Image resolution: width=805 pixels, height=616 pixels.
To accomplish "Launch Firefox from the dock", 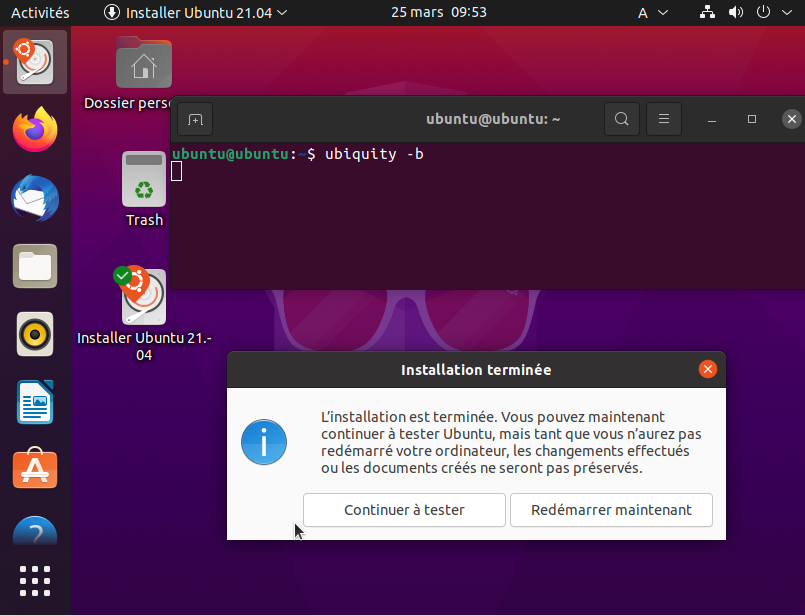I will coord(35,130).
